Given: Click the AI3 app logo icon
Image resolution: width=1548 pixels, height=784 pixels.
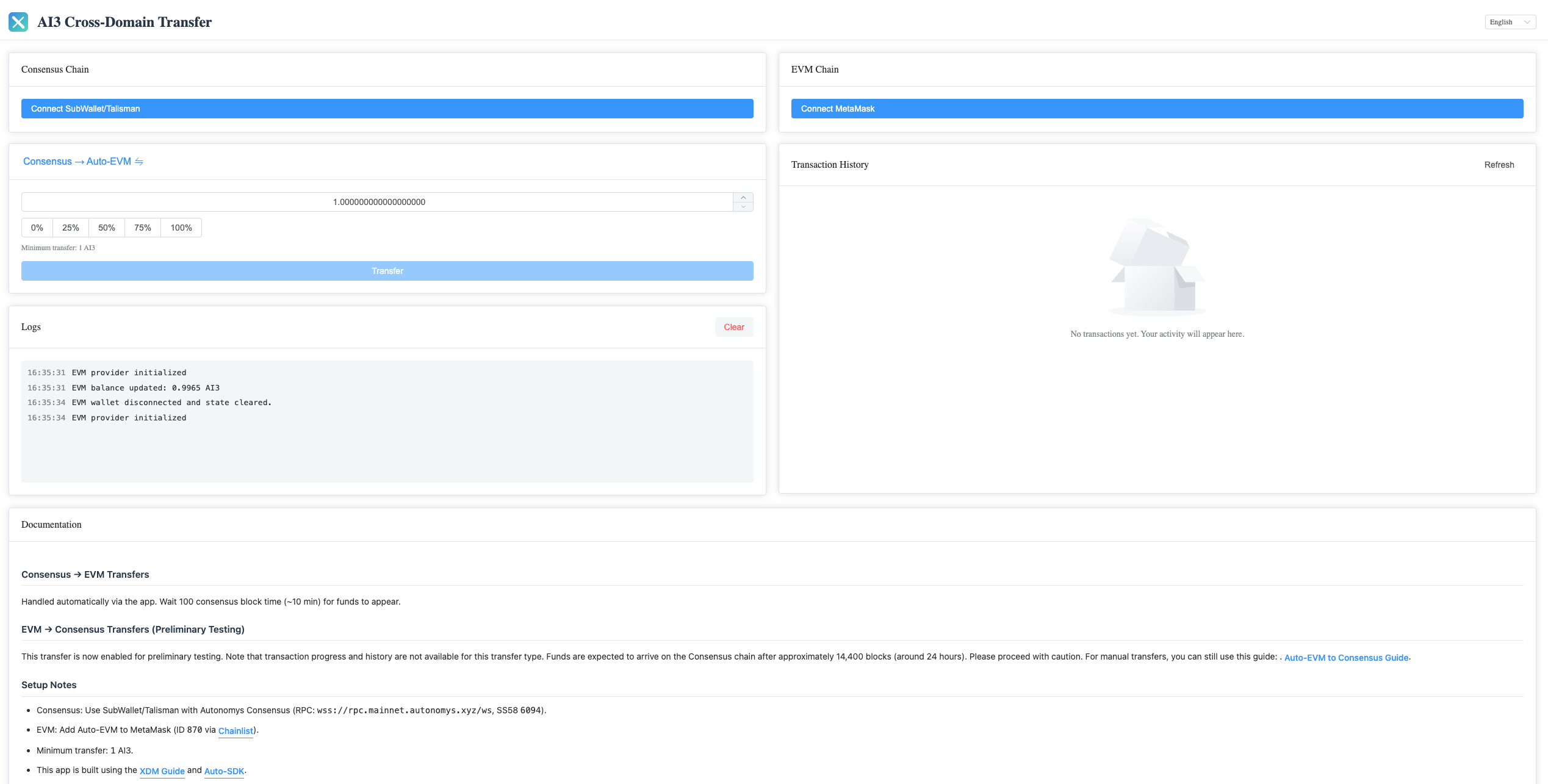Looking at the screenshot, I should pos(18,22).
